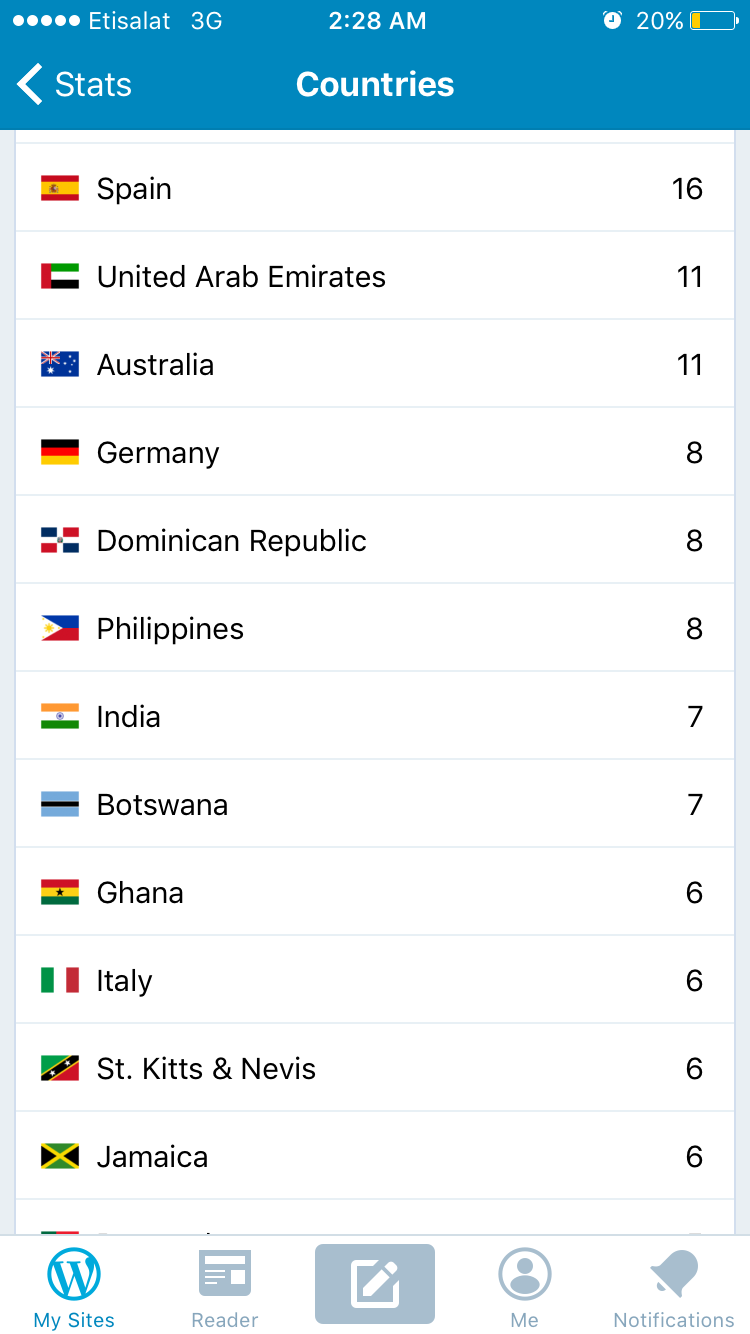Tap the alarm clock status icon

click(x=612, y=21)
